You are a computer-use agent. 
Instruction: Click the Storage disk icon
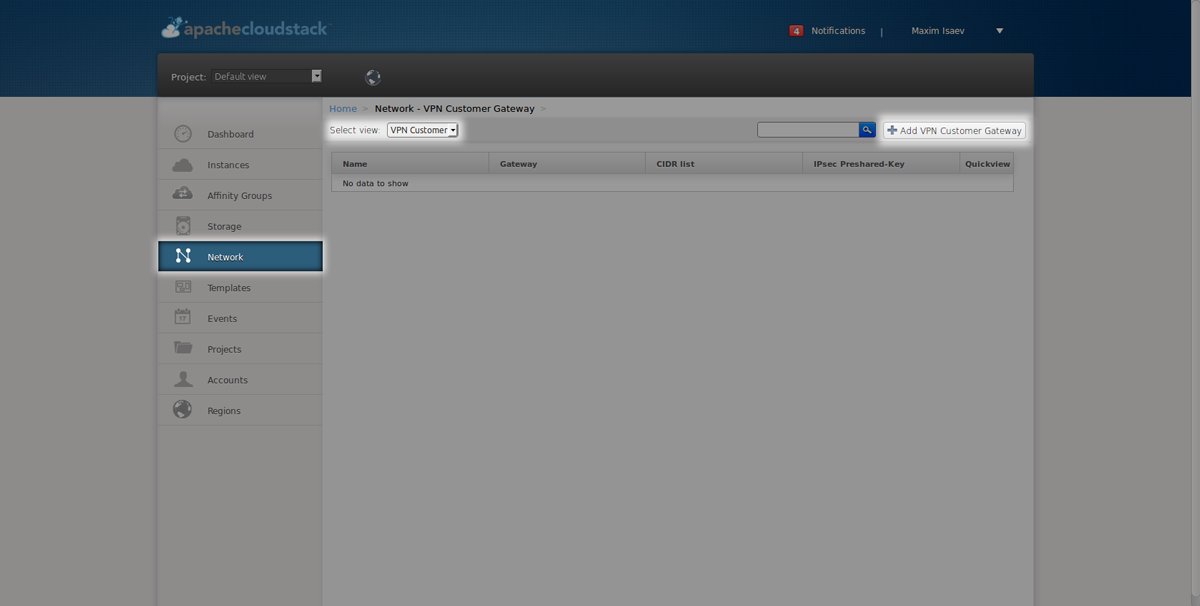(183, 226)
